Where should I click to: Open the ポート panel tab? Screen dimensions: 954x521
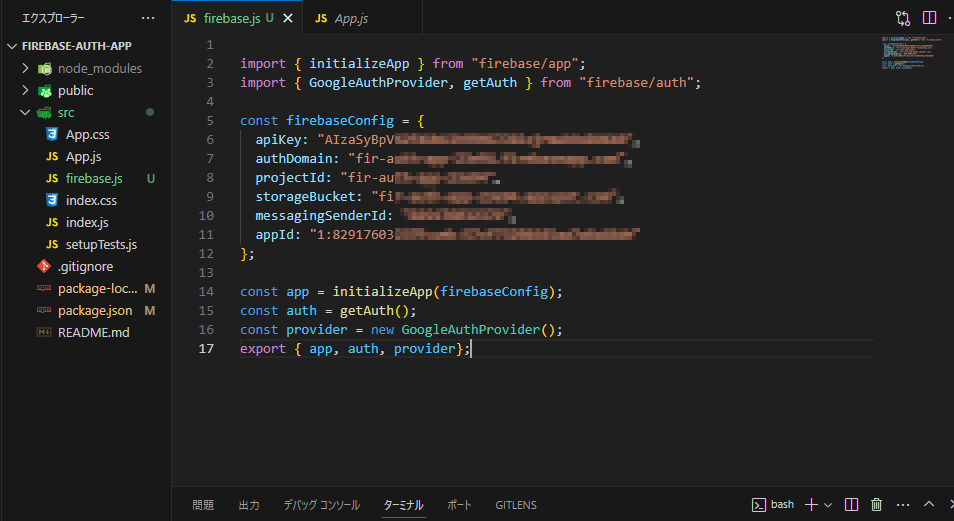point(459,505)
